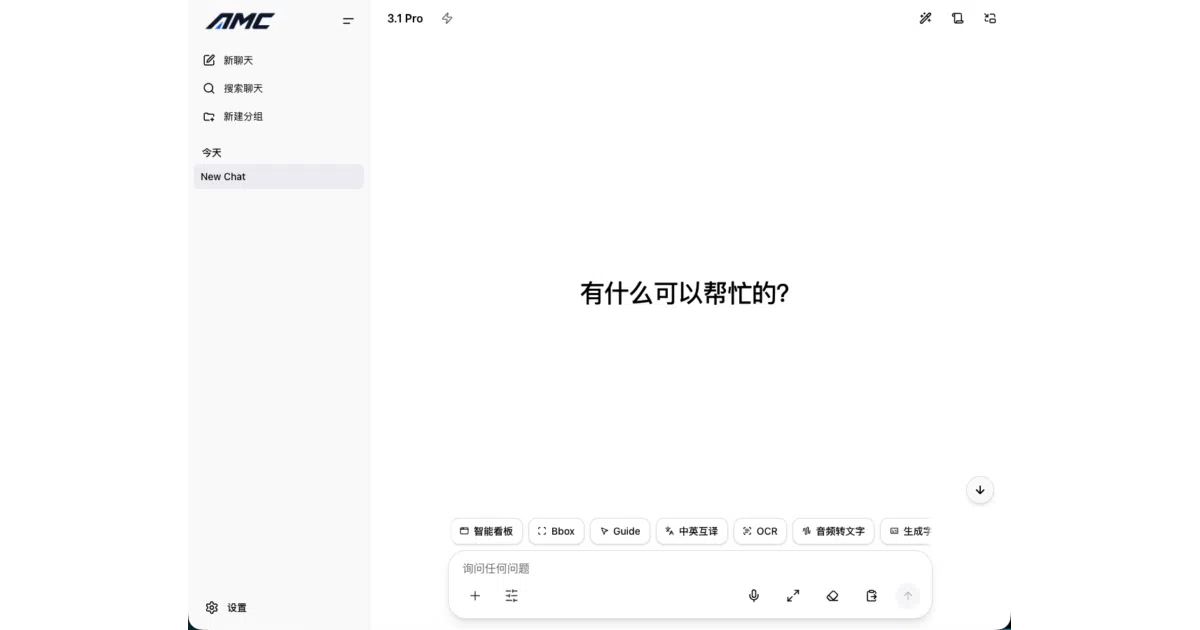Select the OCR quick action

[x=760, y=531]
